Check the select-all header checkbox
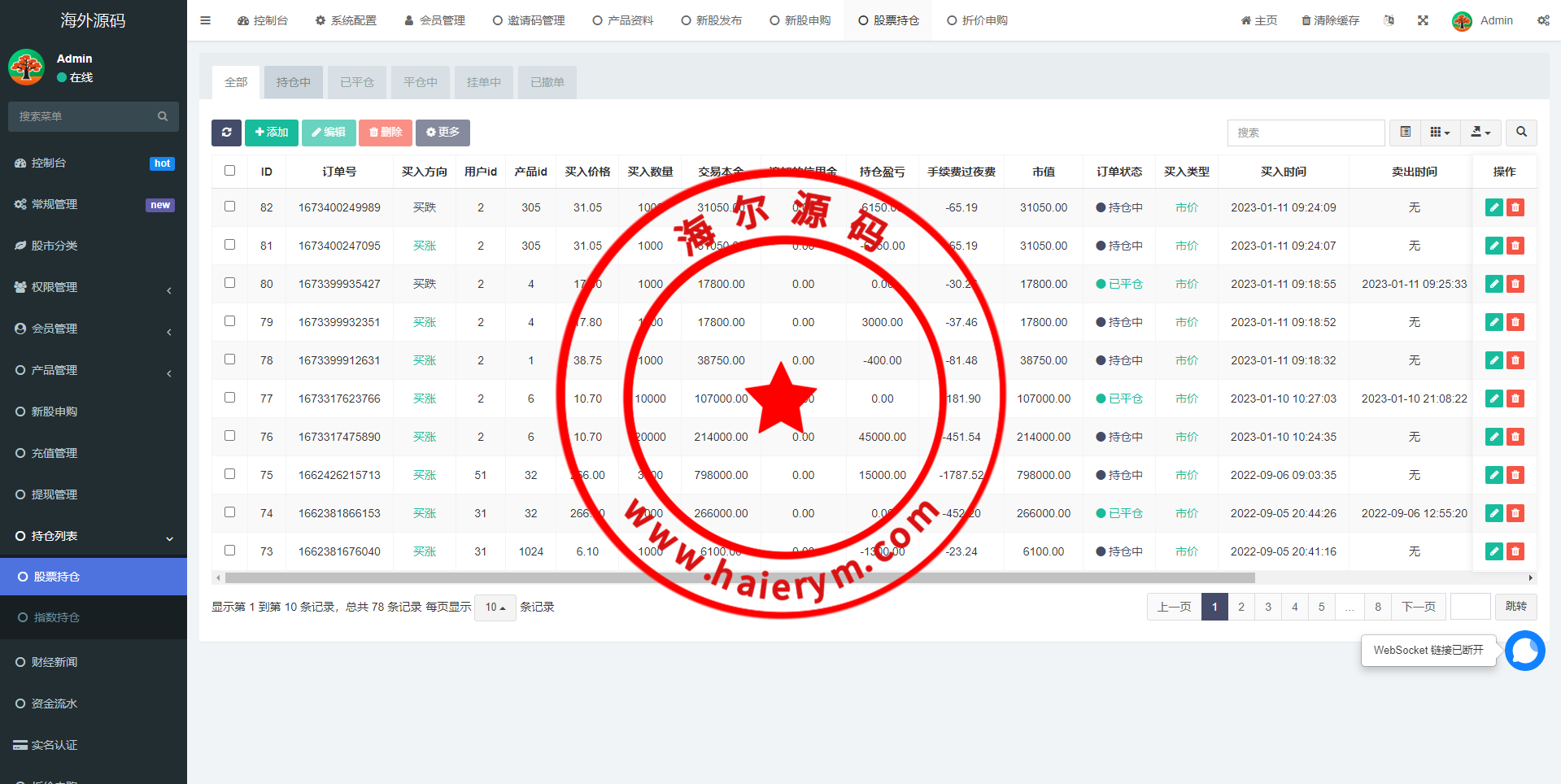This screenshot has height=784, width=1561. point(229,171)
